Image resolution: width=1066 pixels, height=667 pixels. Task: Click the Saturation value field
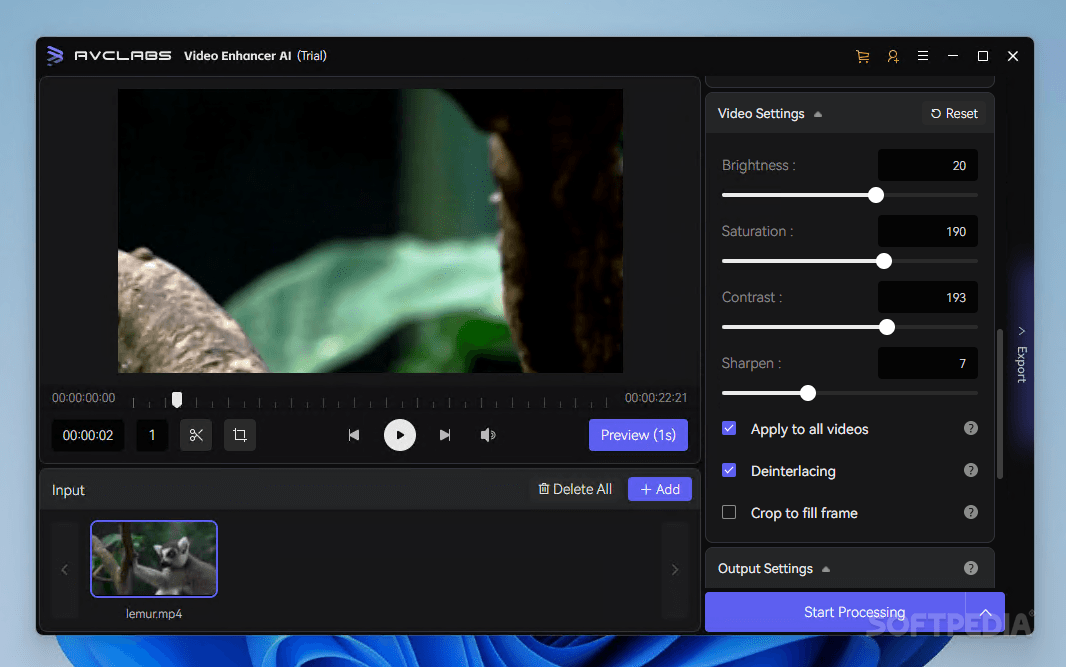pyautogui.click(x=928, y=231)
